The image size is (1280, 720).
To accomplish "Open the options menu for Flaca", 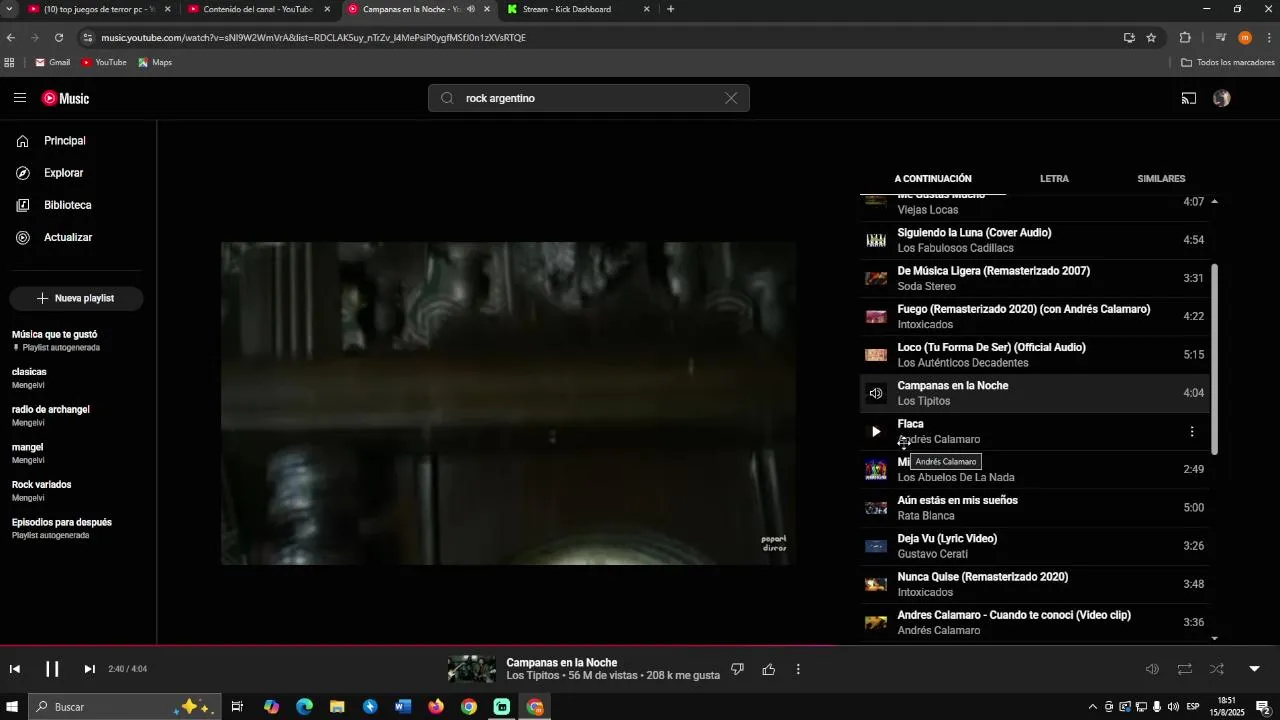I will coord(1191,432).
